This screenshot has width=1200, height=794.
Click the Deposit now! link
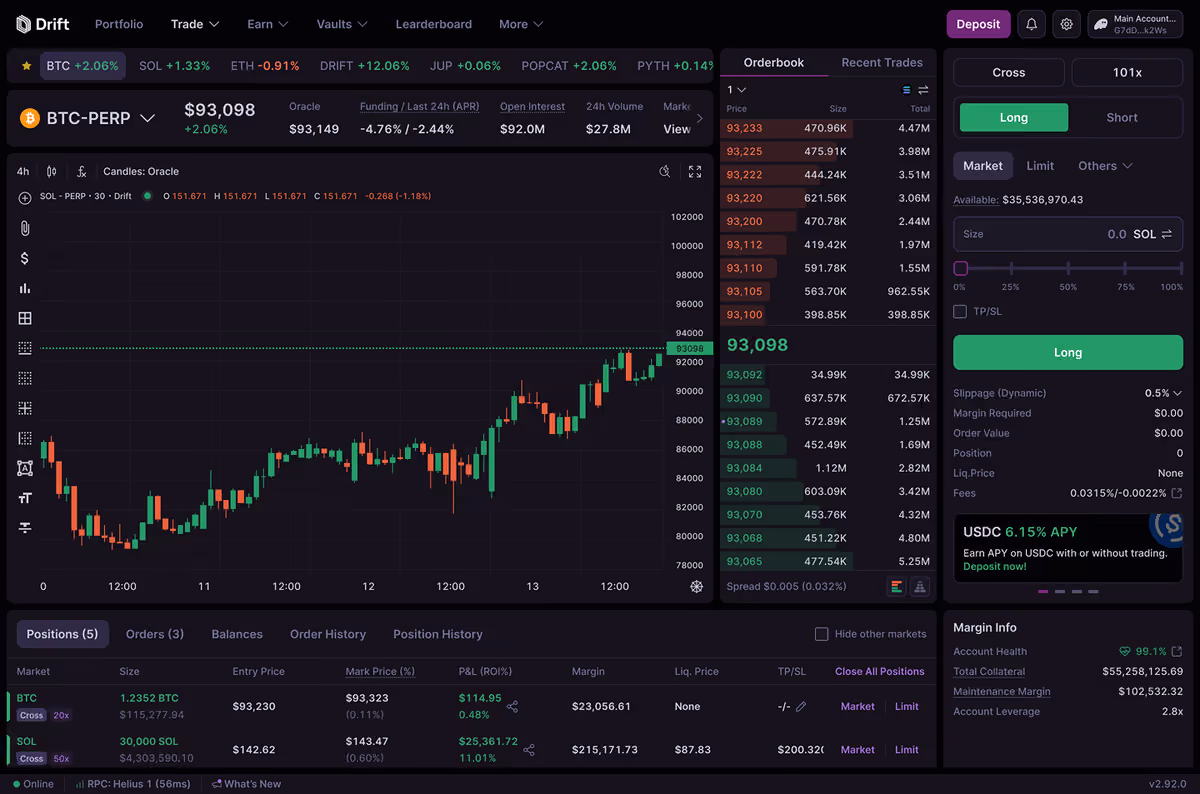point(995,567)
